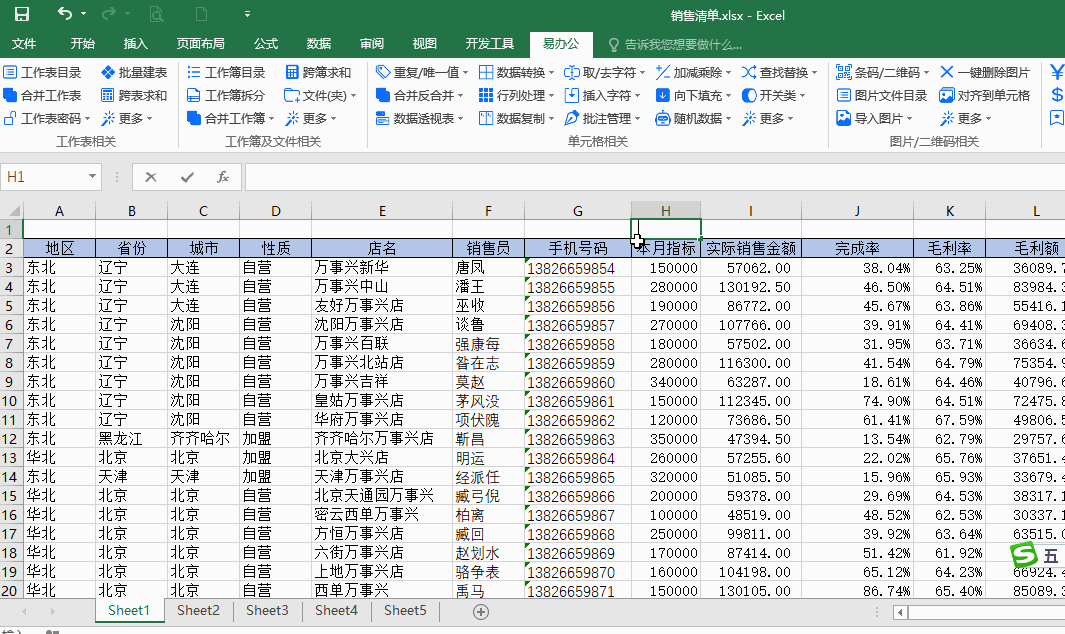Click the Undo arrow icon
This screenshot has width=1065, height=634.
click(65, 14)
